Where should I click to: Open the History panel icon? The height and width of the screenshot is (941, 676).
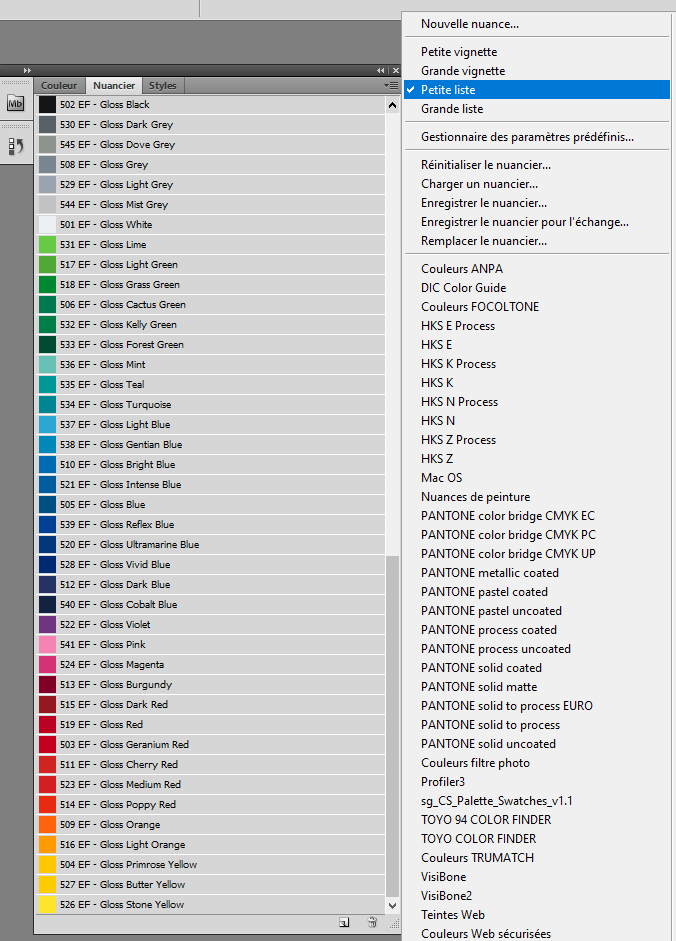point(15,146)
